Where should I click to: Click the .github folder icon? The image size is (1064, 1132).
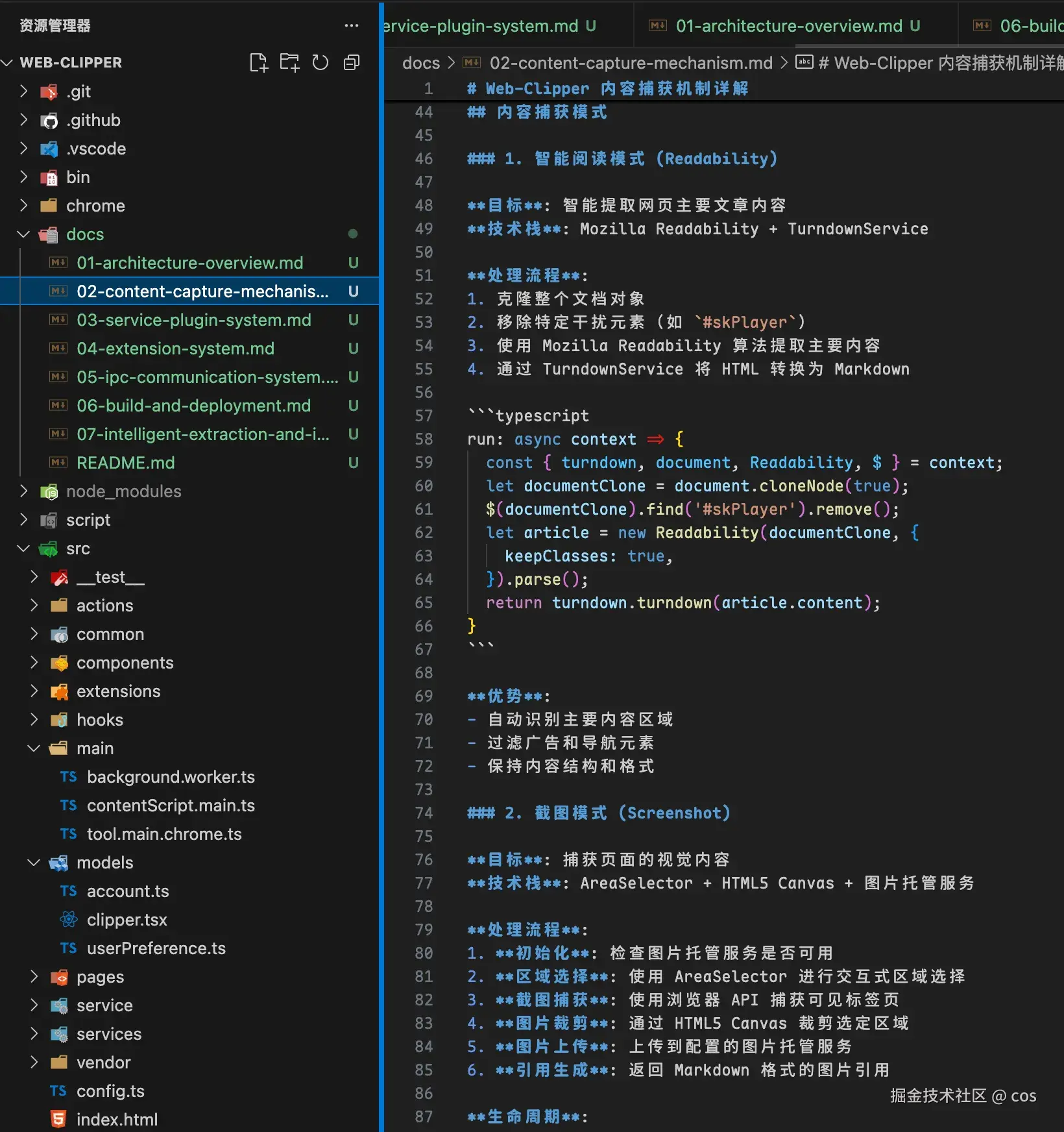pyautogui.click(x=49, y=120)
